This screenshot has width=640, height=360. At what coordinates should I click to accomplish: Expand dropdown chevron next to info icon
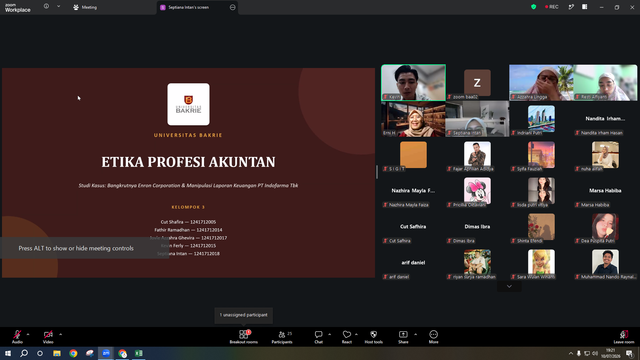[58, 6]
